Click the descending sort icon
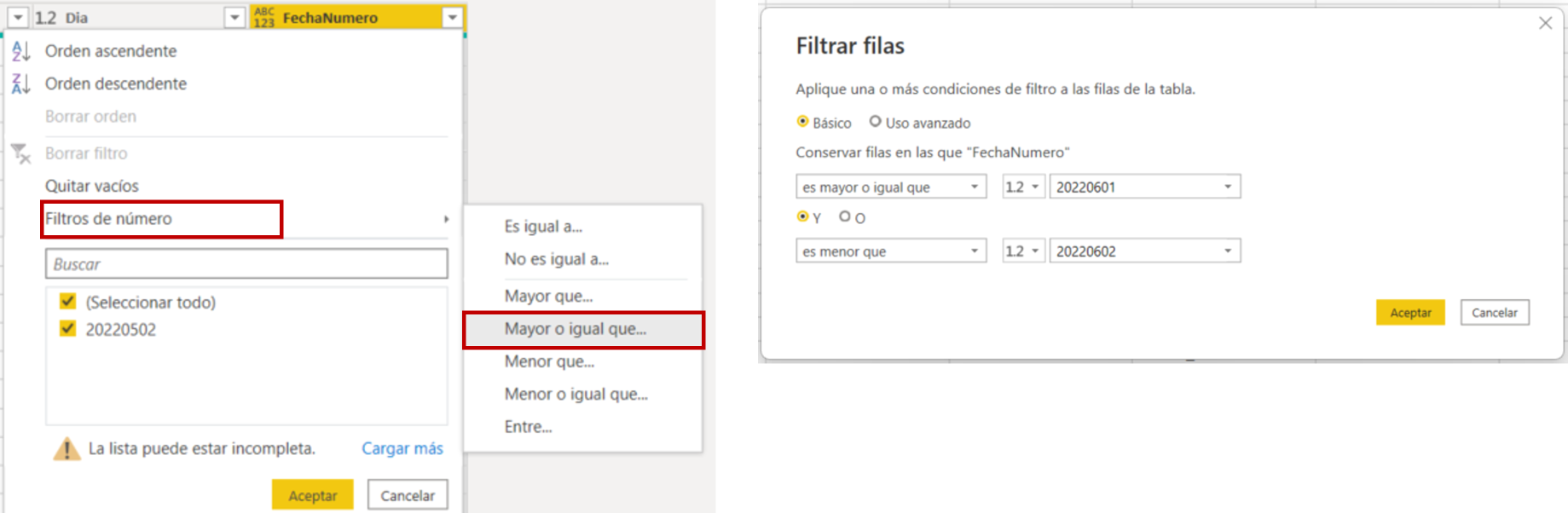 (19, 84)
